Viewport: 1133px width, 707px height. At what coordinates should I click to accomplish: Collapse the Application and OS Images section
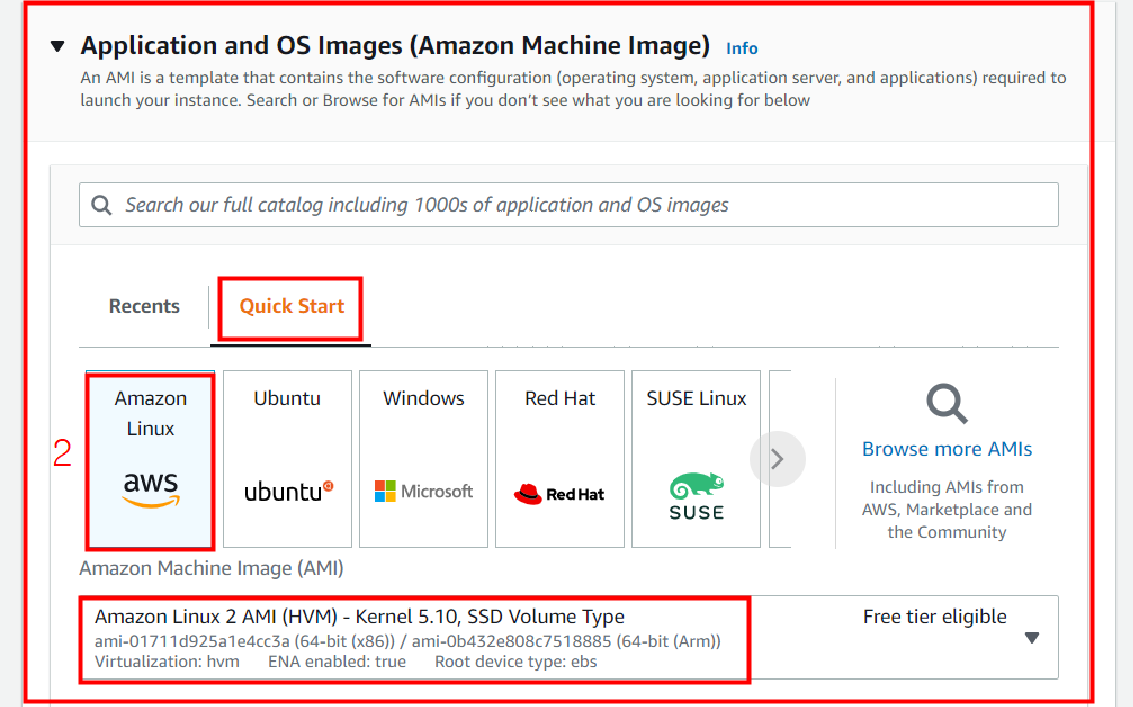(x=58, y=47)
